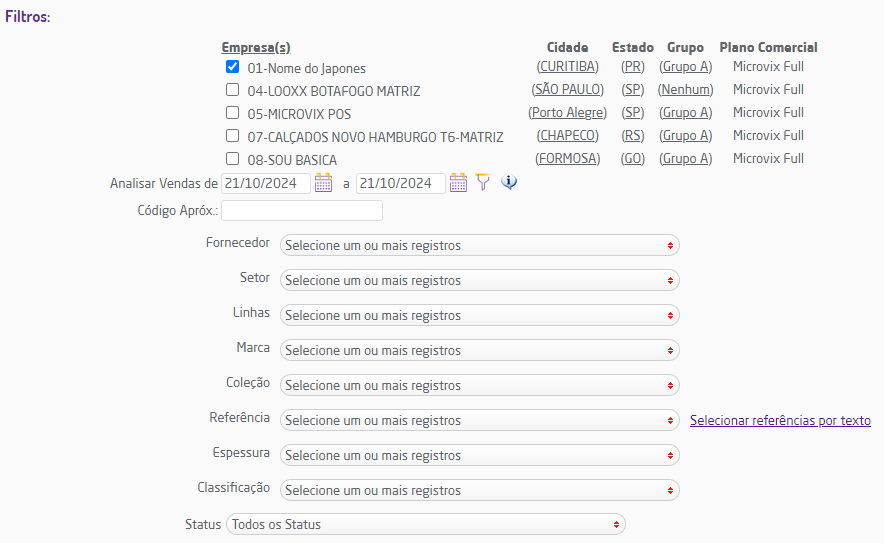Select the 08-SOU BASICA checkbox
This screenshot has width=884, height=543.
coord(233,159)
